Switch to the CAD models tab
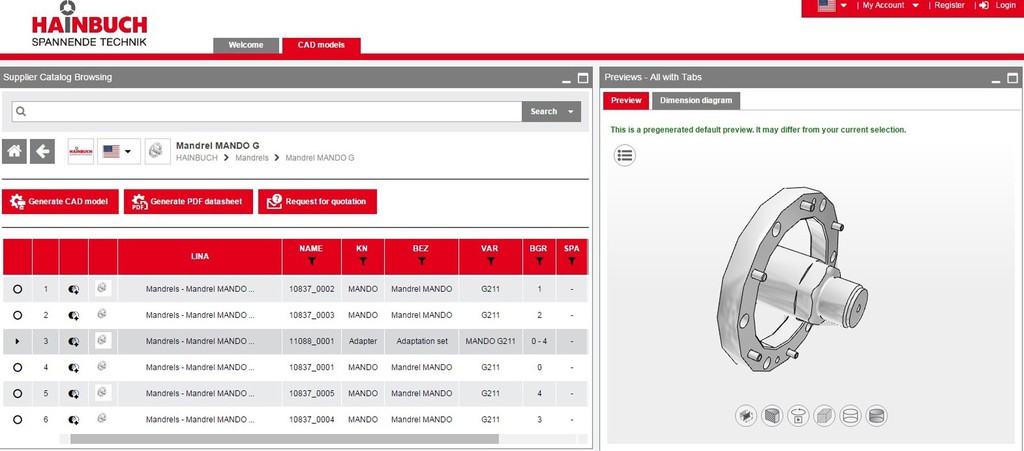The image size is (1024, 451). (321, 46)
